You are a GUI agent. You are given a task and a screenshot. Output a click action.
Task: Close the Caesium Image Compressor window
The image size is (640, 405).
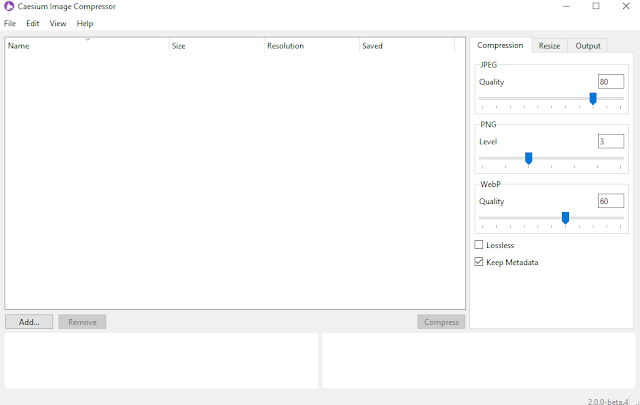tap(626, 6)
